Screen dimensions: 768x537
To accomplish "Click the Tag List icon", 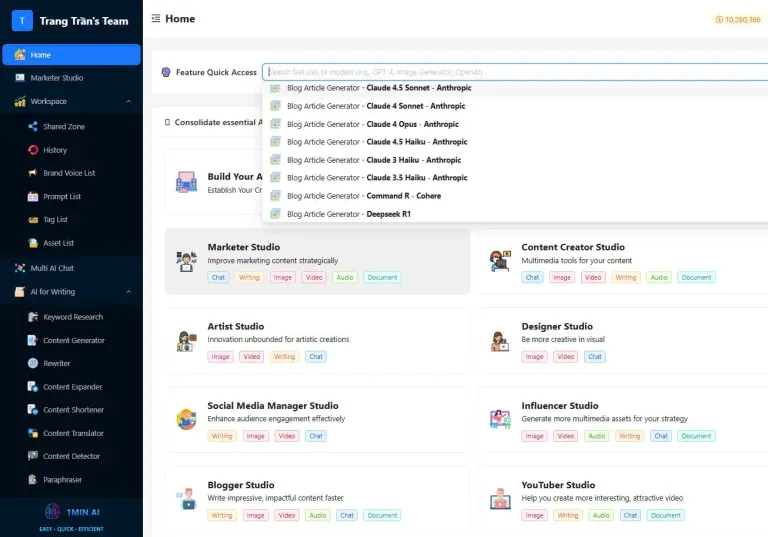I will click(33, 220).
